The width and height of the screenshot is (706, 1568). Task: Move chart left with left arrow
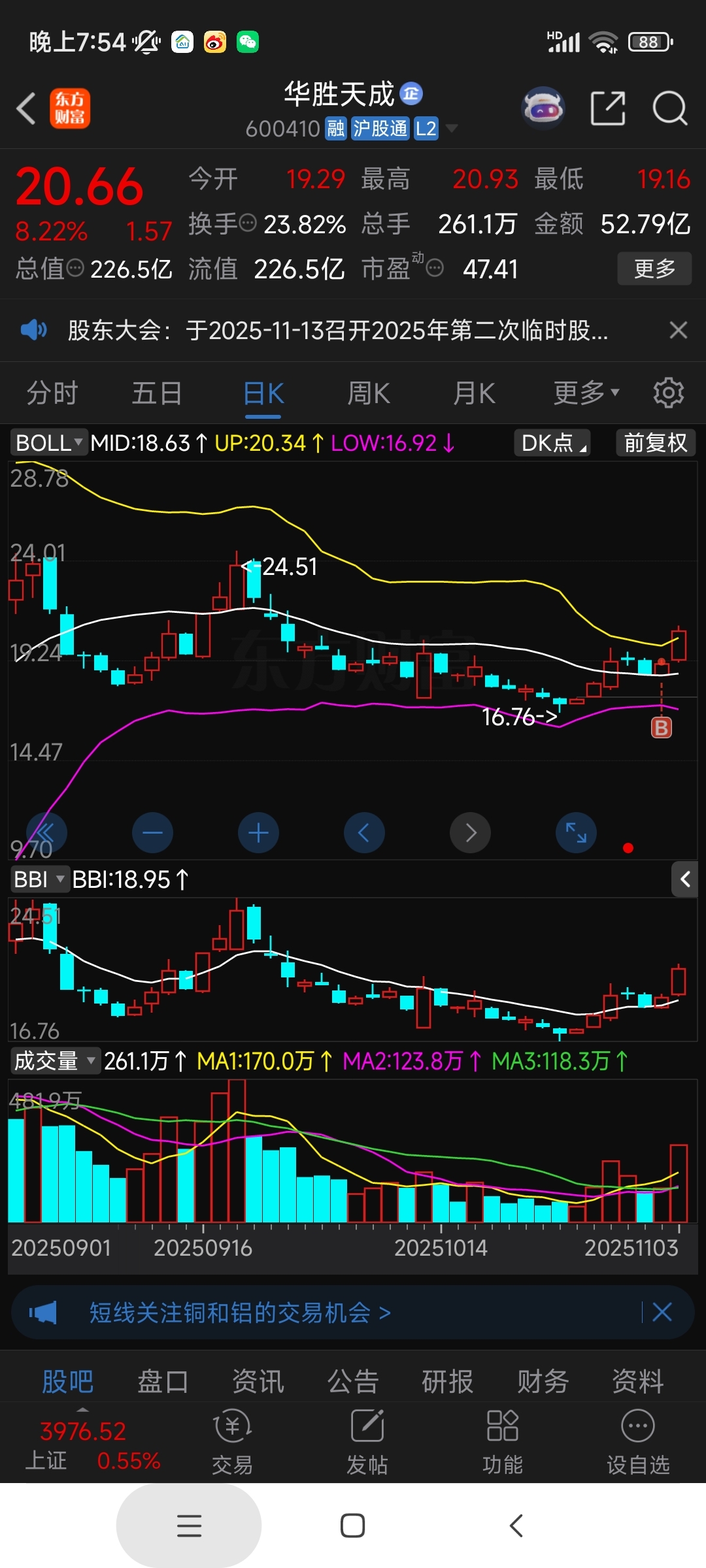(364, 833)
